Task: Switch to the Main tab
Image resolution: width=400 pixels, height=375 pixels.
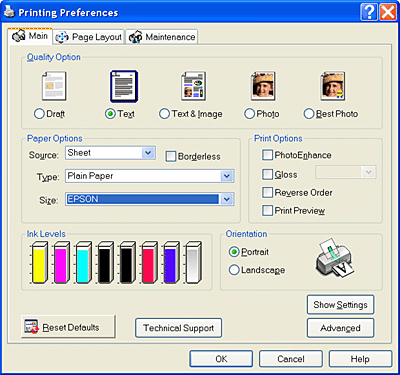Action: click(30, 36)
